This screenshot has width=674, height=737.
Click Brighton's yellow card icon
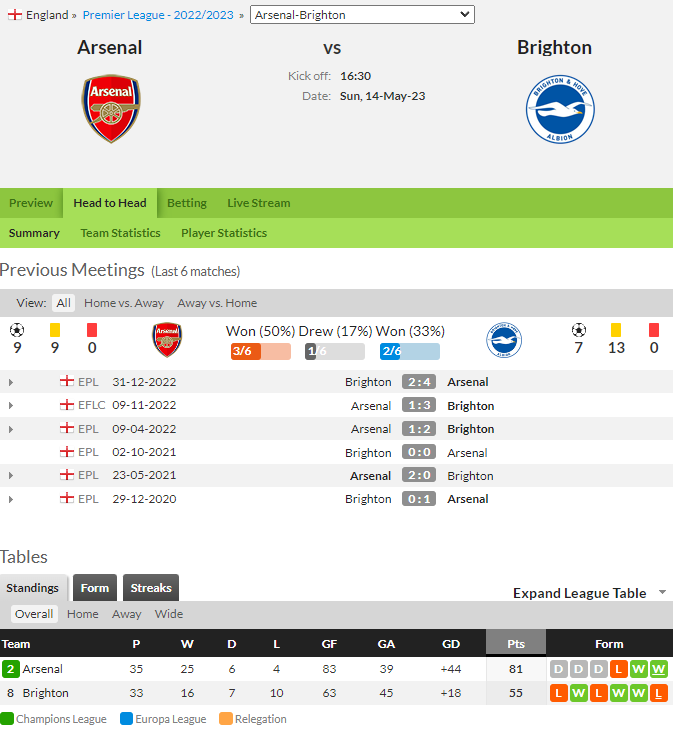616,330
